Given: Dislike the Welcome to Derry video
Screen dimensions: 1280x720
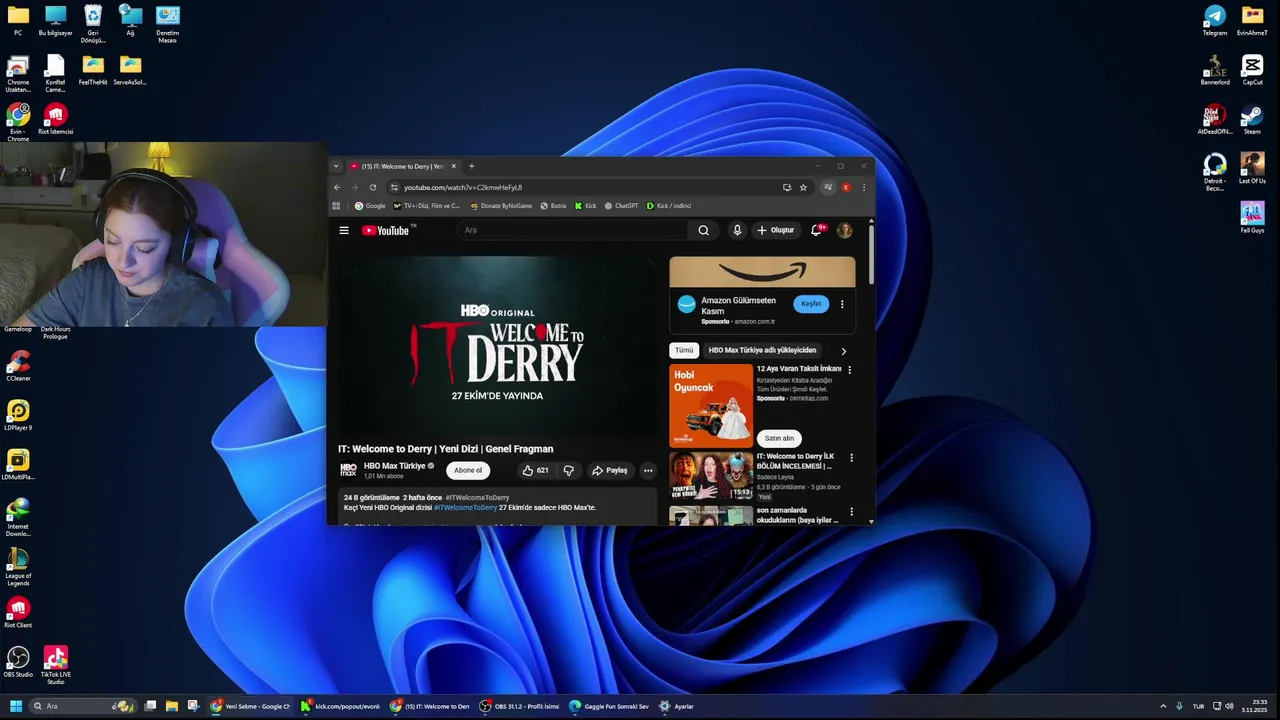Looking at the screenshot, I should (x=568, y=470).
